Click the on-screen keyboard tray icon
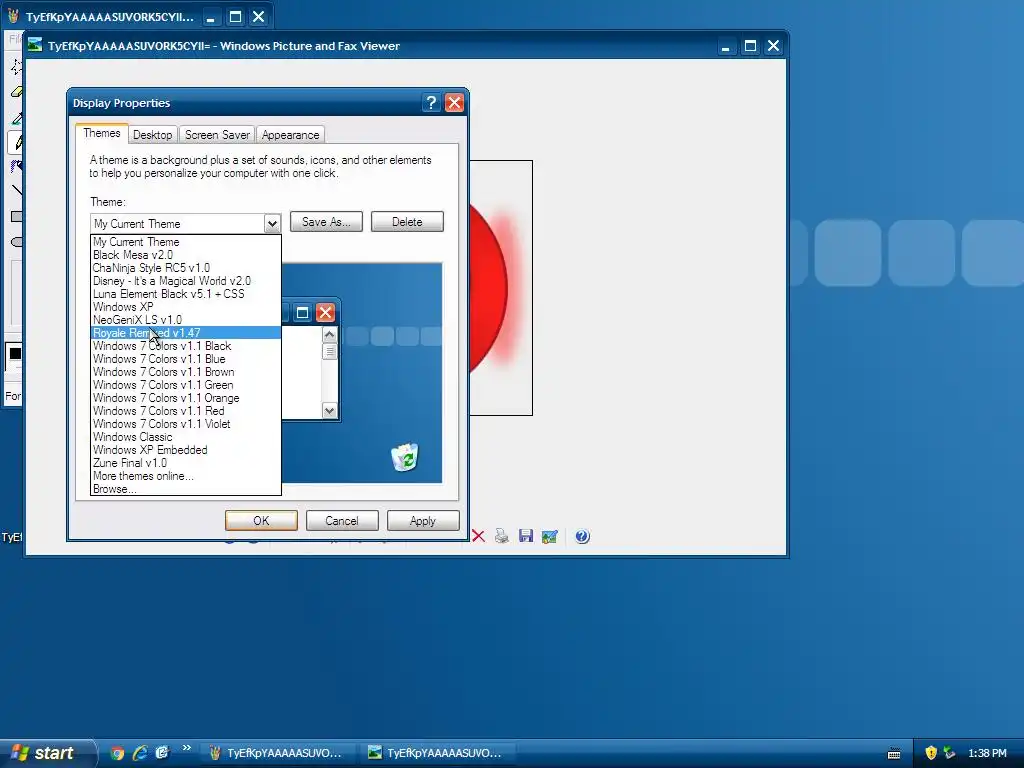1024x768 pixels. pos(894,754)
